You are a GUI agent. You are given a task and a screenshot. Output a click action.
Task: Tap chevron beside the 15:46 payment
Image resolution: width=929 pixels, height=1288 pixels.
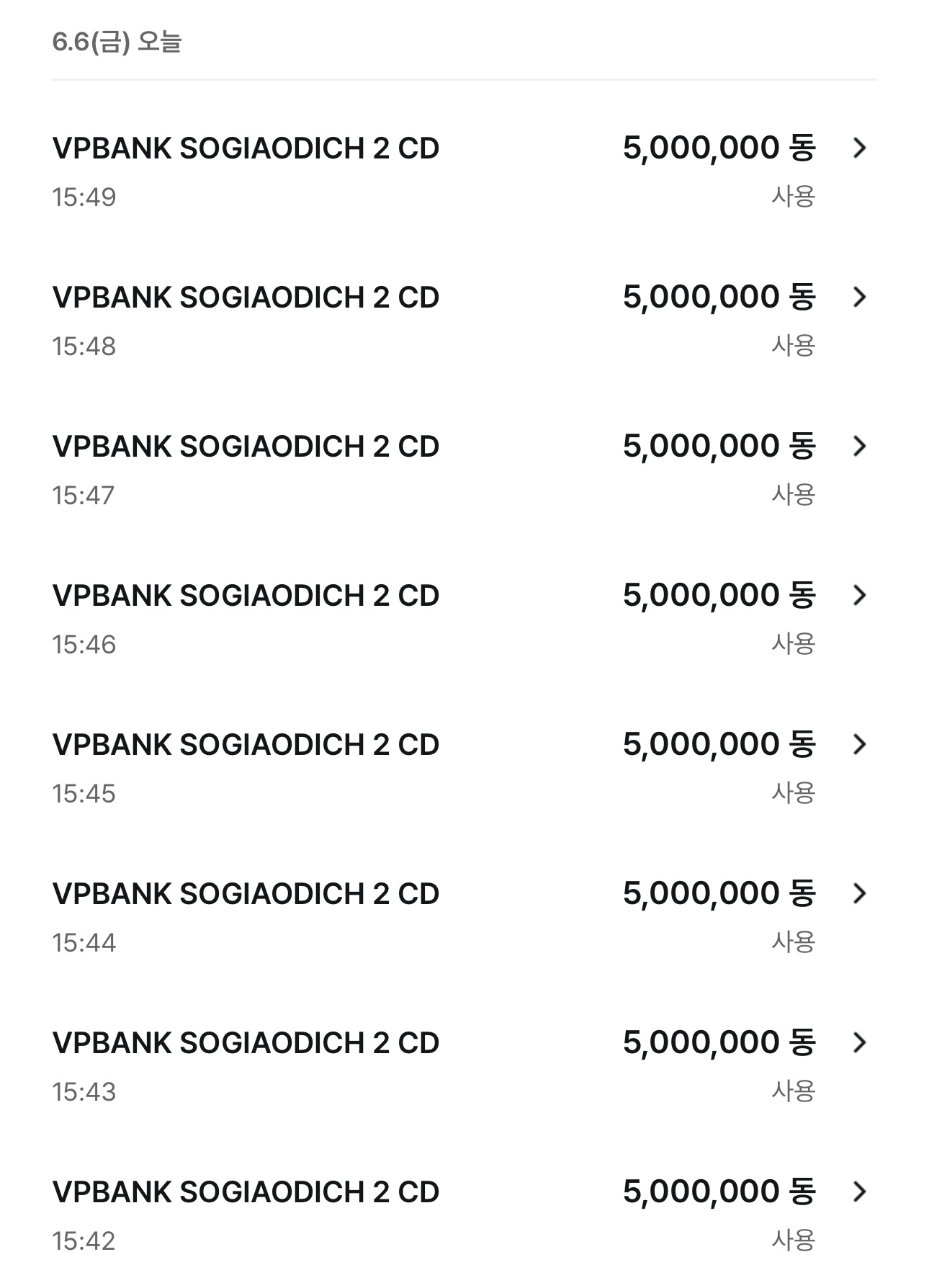[859, 596]
